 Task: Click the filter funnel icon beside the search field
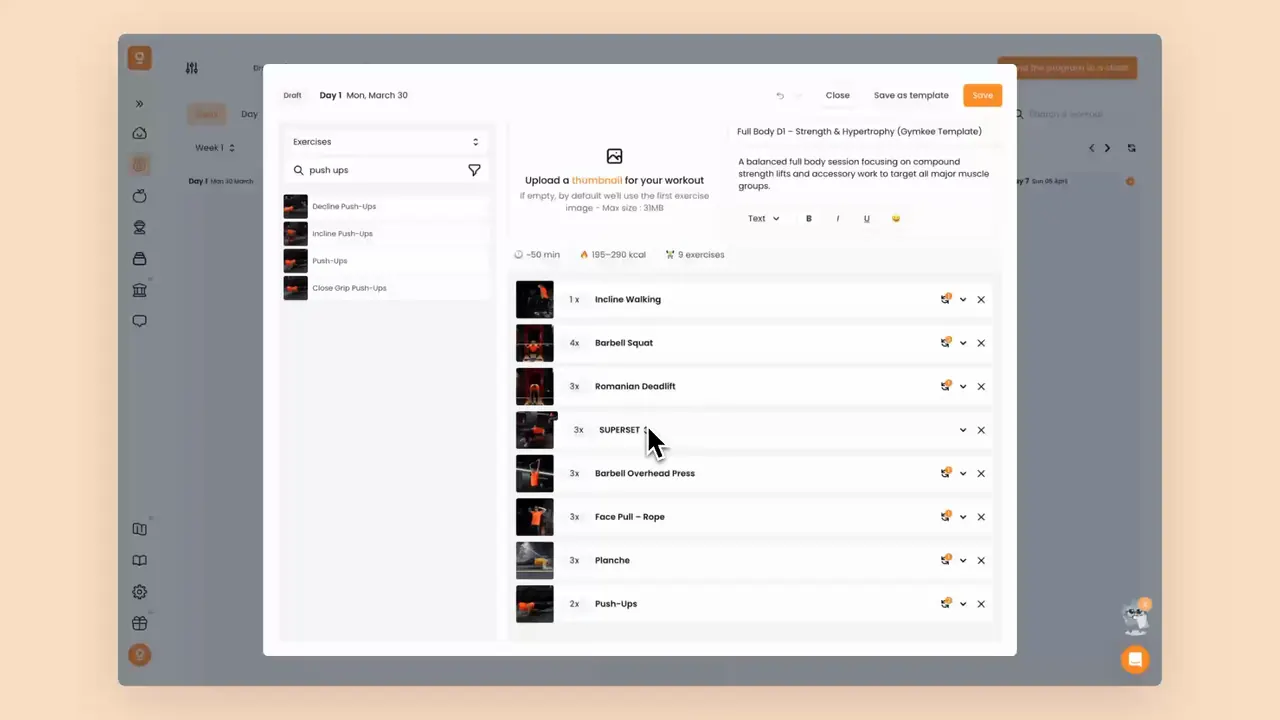click(474, 170)
